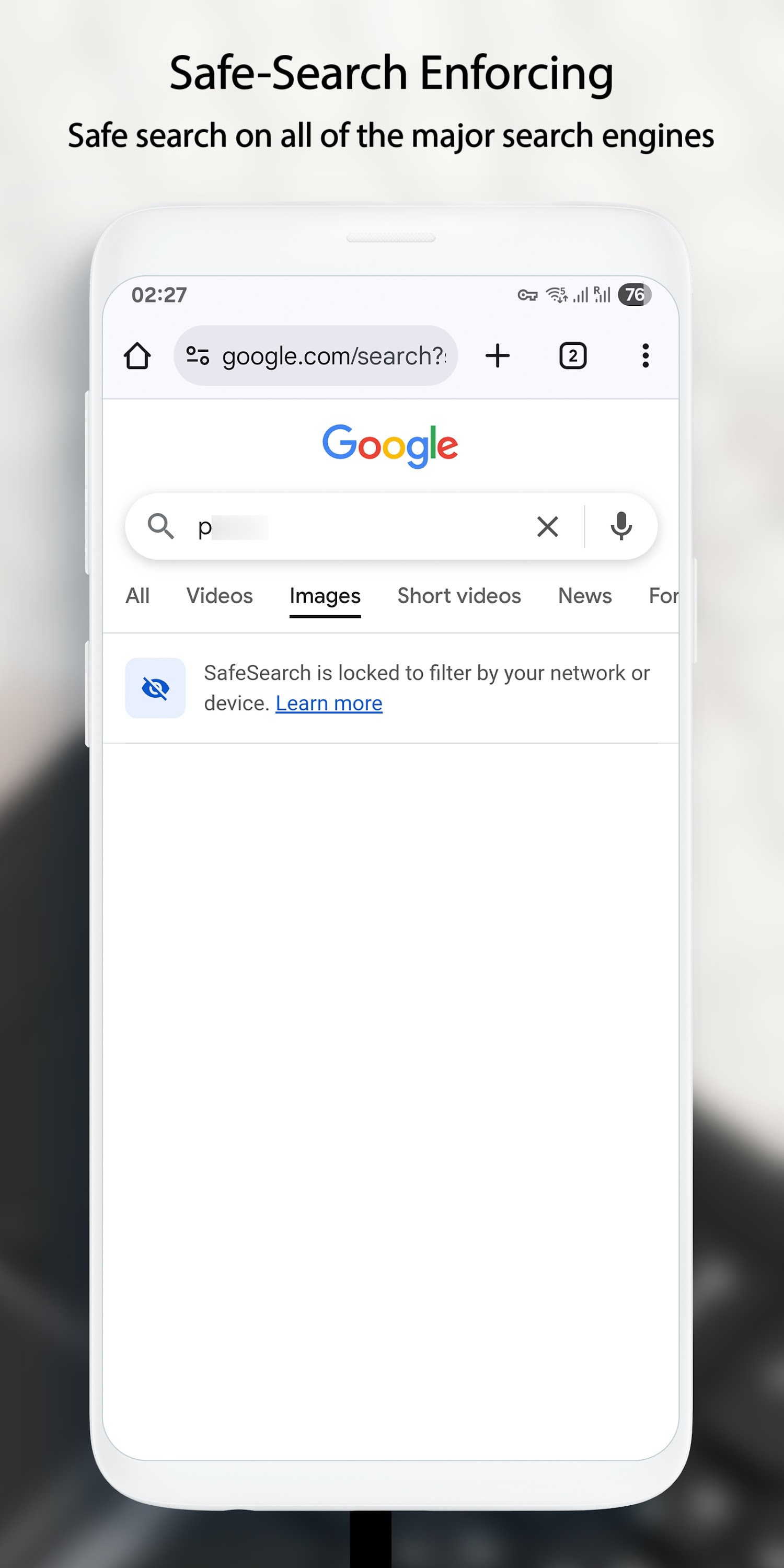This screenshot has width=784, height=1568.
Task: Switch to the Videos tab
Action: 219,595
